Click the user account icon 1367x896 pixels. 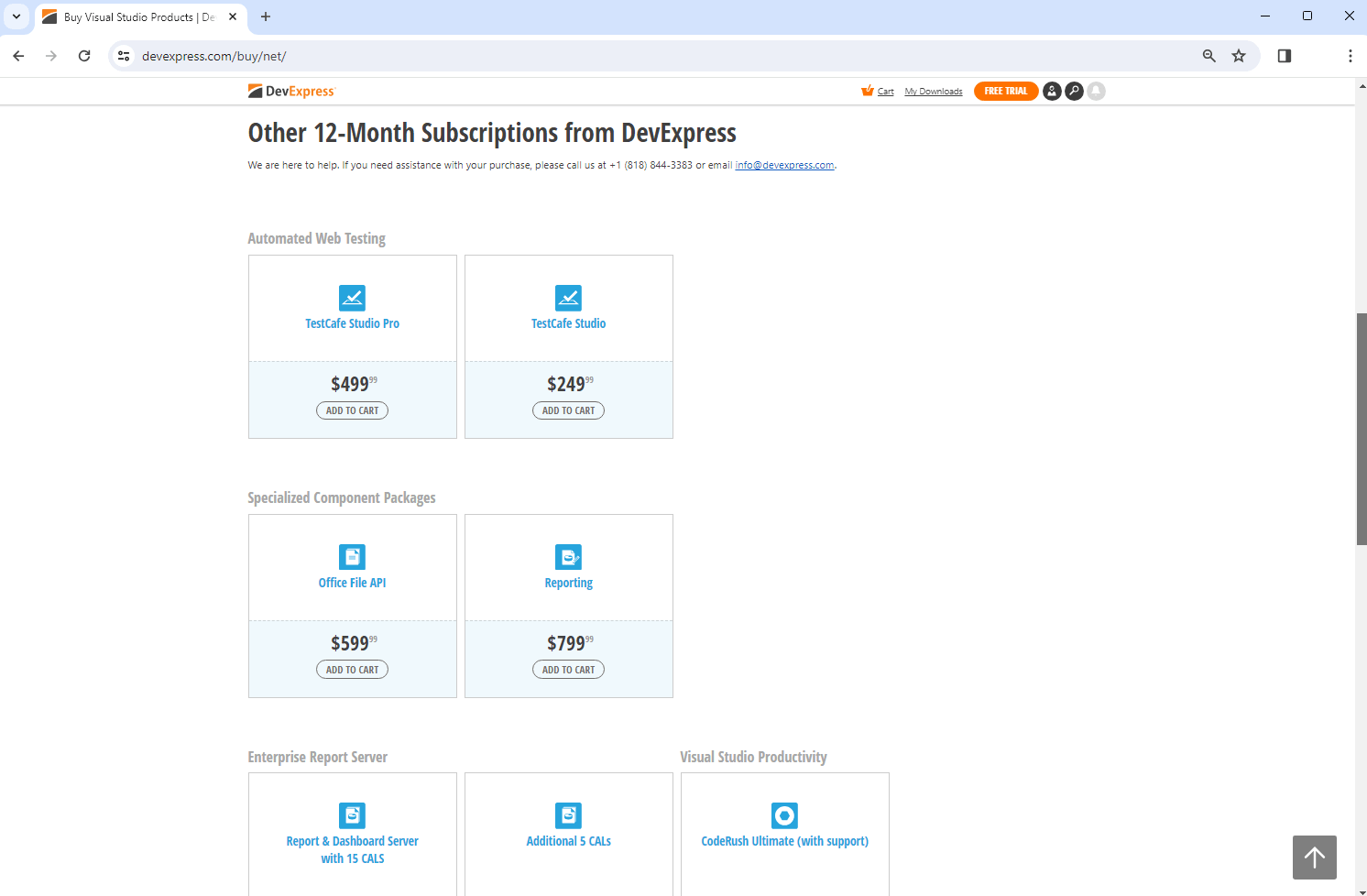pos(1052,91)
